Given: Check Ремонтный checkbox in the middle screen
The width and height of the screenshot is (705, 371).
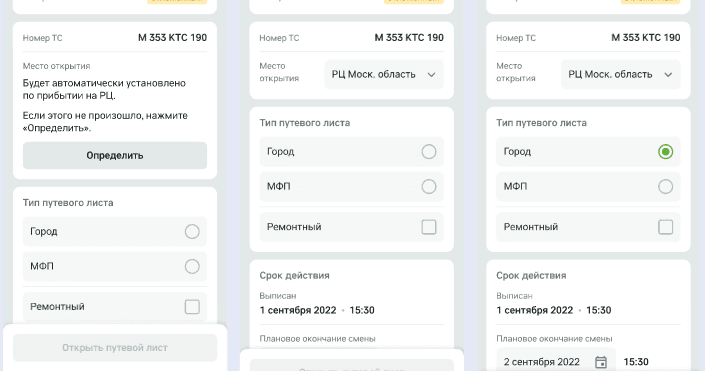Looking at the screenshot, I should pyautogui.click(x=429, y=227).
